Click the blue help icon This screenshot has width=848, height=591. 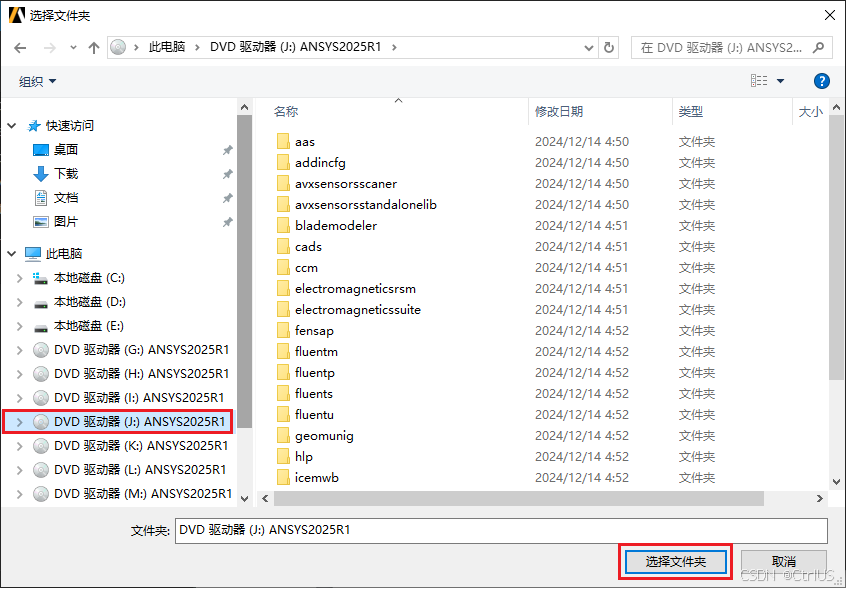click(822, 81)
